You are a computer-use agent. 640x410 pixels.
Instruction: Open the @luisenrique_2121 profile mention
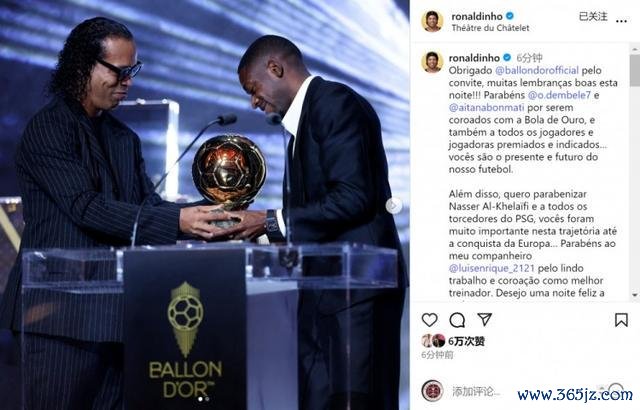[x=491, y=268]
